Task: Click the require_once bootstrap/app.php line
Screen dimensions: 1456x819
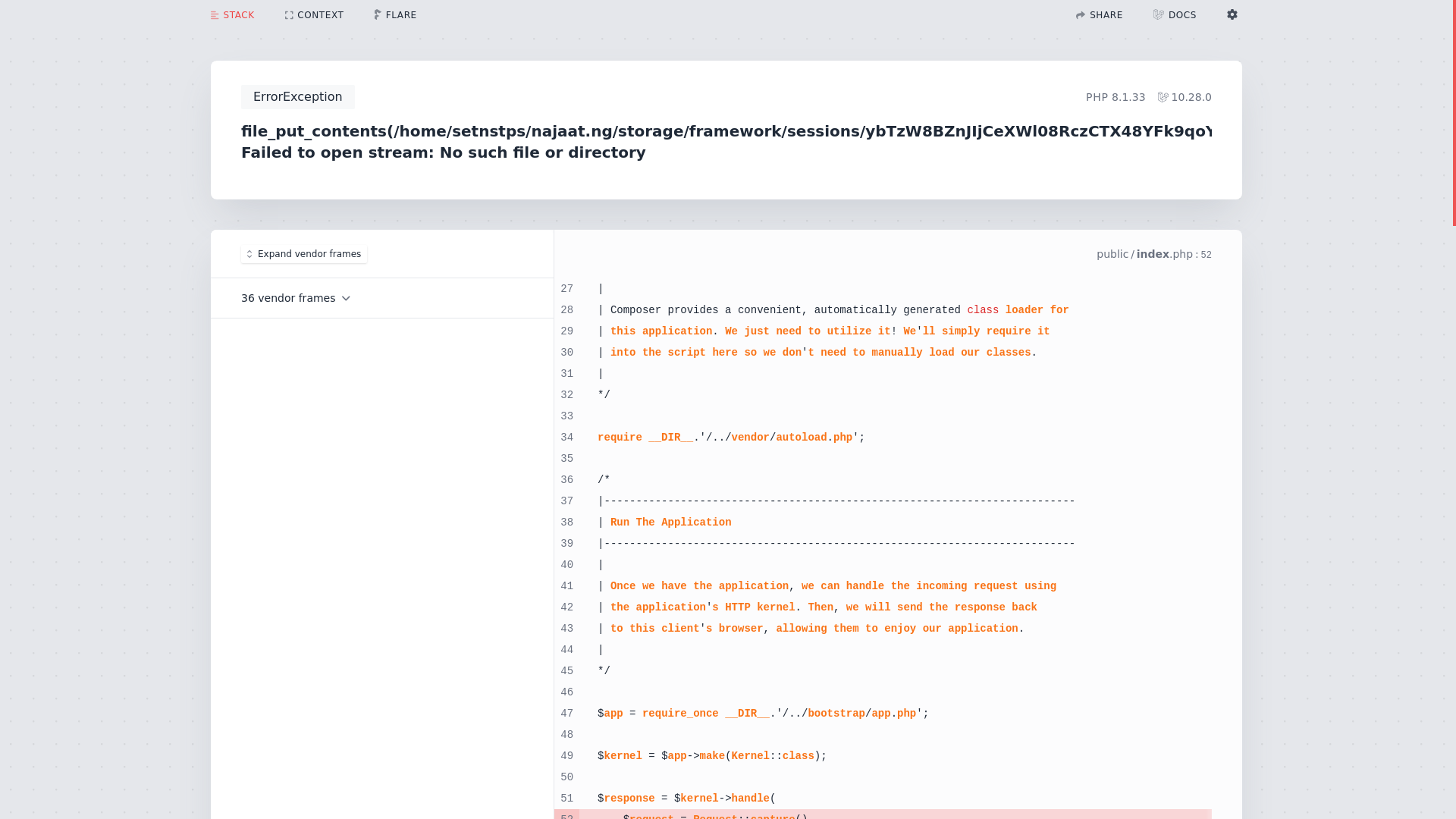Action: pyautogui.click(x=763, y=714)
